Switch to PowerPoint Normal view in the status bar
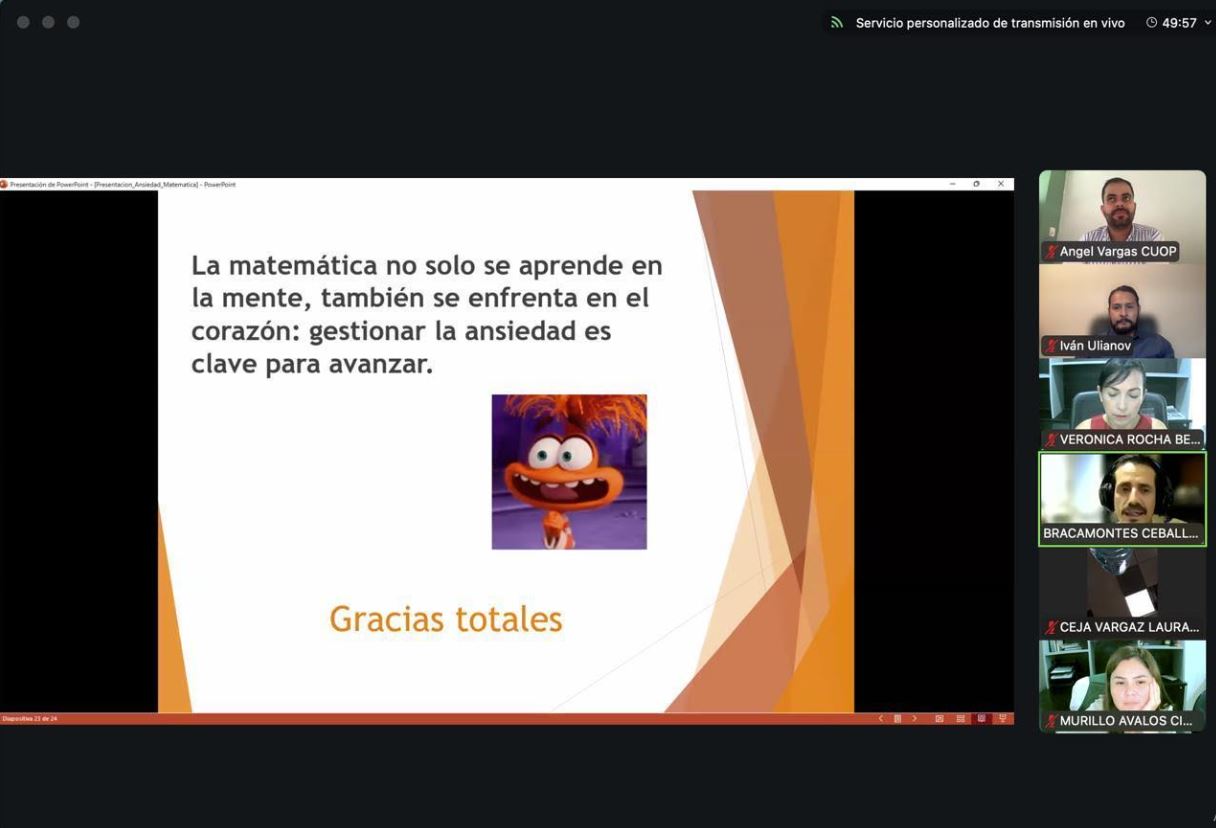The image size is (1216, 828). [x=940, y=718]
